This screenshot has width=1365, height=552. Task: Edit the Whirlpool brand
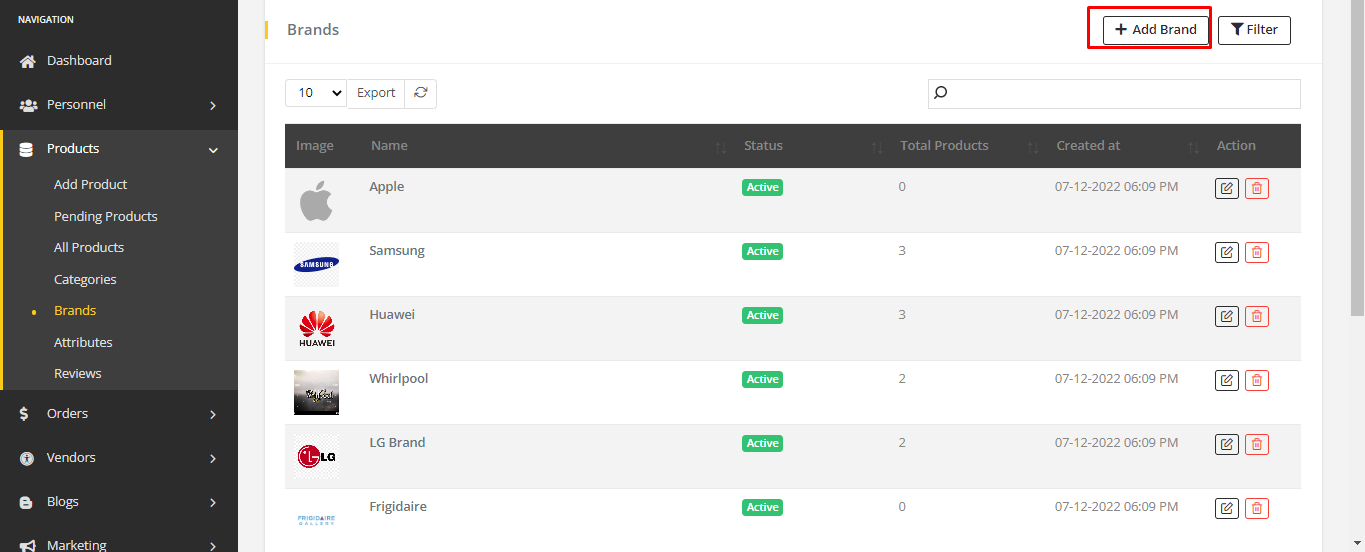[1227, 380]
